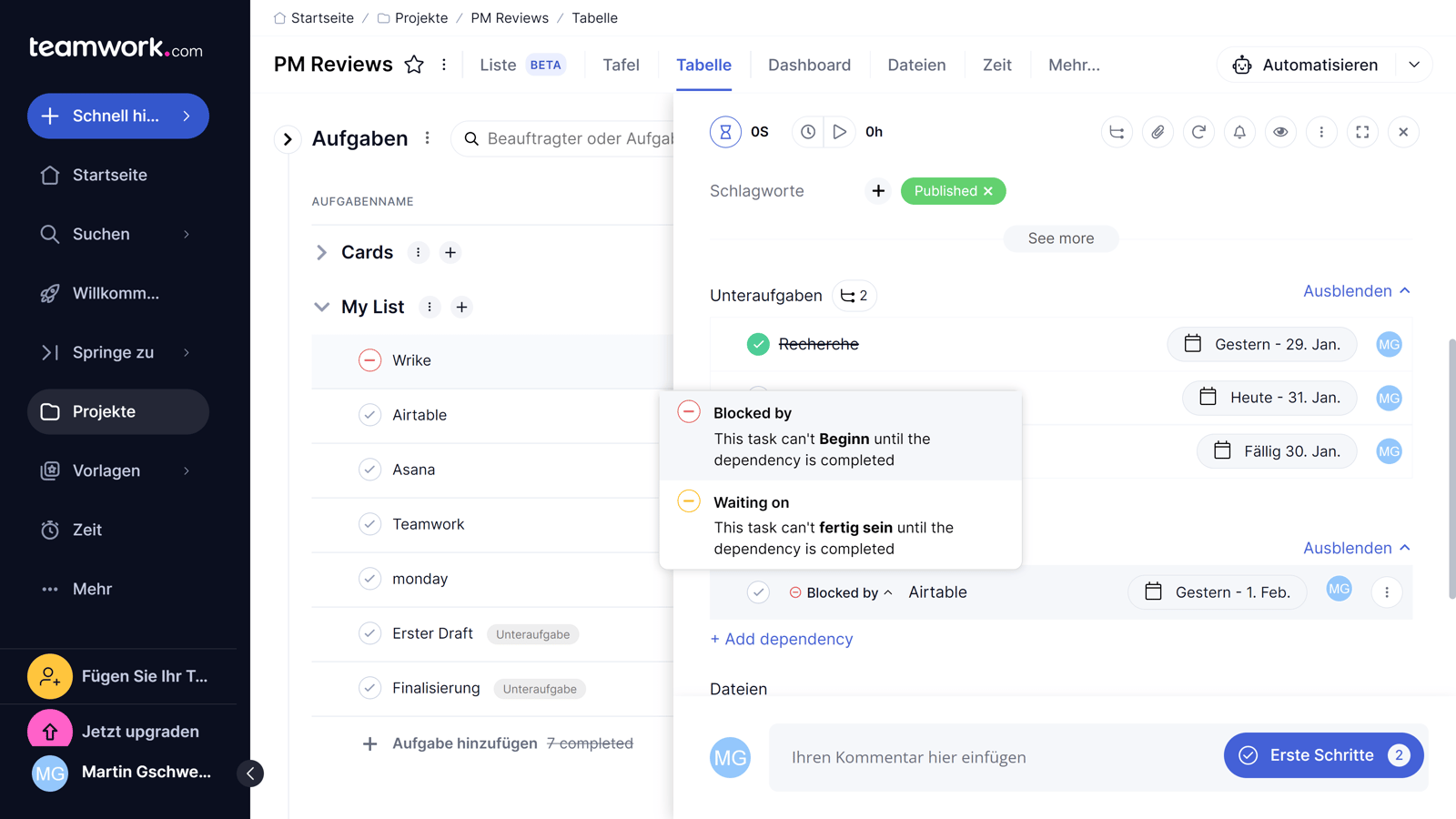Click Add dependency link
The image size is (1456, 819).
click(781, 639)
